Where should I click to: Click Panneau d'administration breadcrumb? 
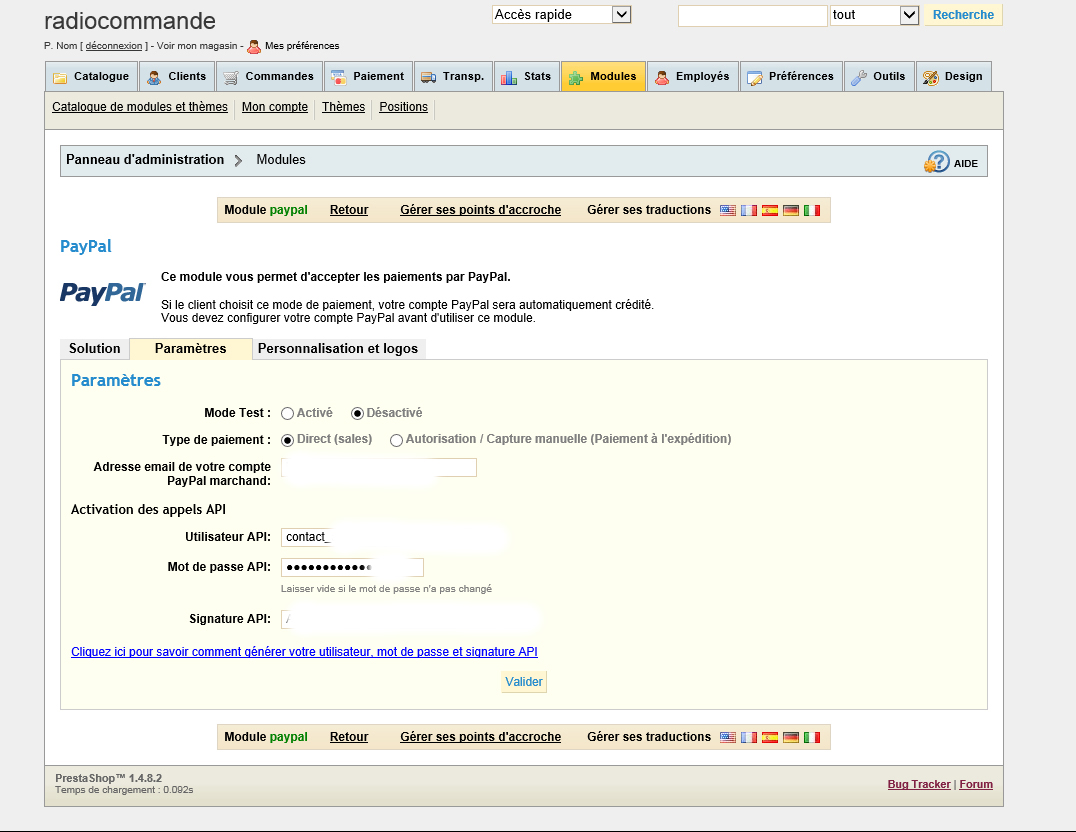pos(145,160)
